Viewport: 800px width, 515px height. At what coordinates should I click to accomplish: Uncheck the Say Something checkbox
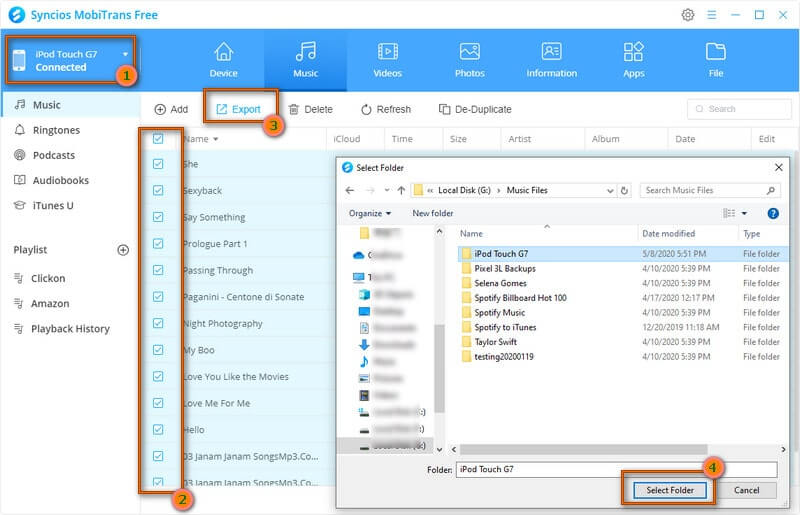[x=158, y=217]
